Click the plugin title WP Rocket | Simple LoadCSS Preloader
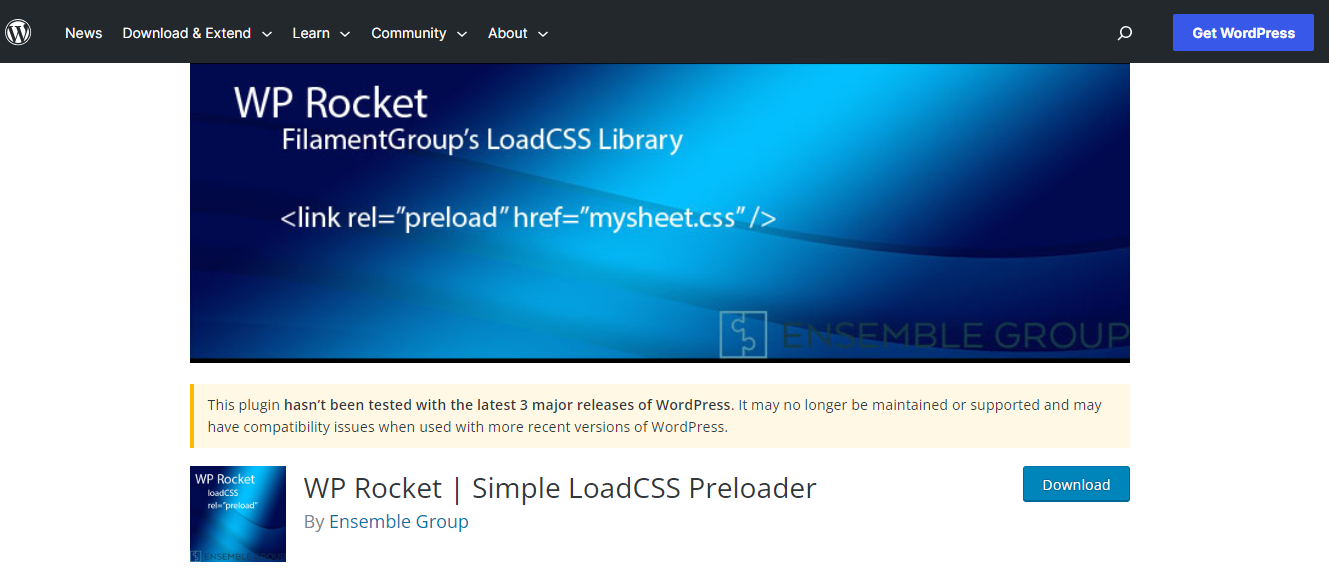 coord(560,488)
